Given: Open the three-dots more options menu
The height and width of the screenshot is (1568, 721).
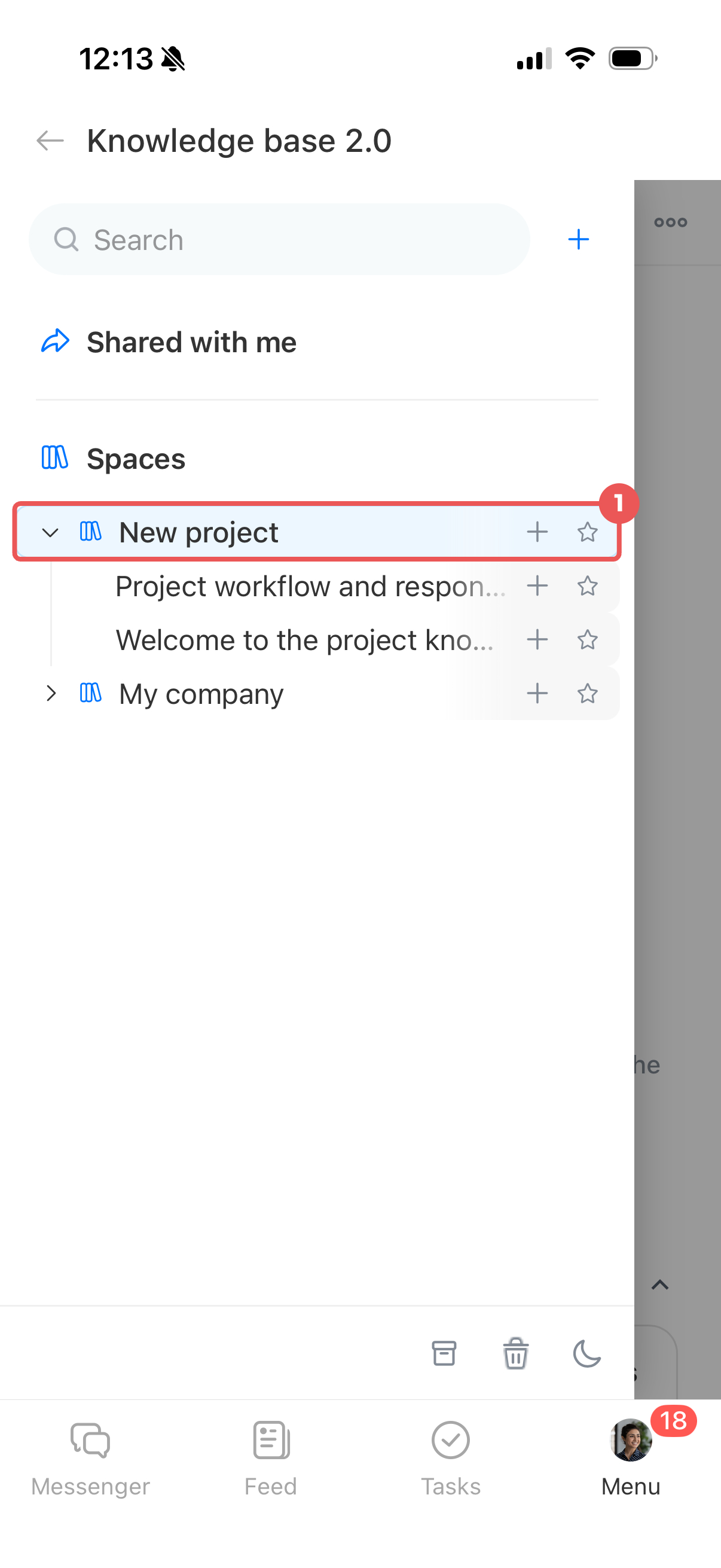Looking at the screenshot, I should (x=671, y=223).
